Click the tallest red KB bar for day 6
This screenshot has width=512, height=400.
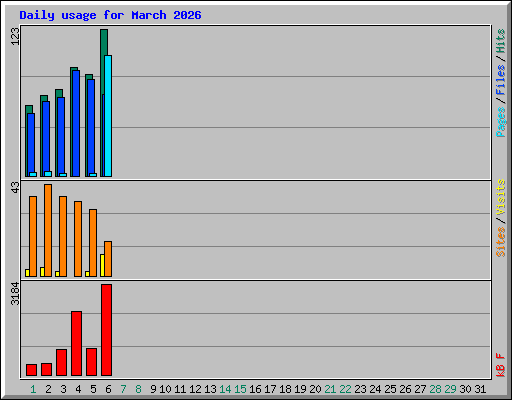tap(107, 330)
